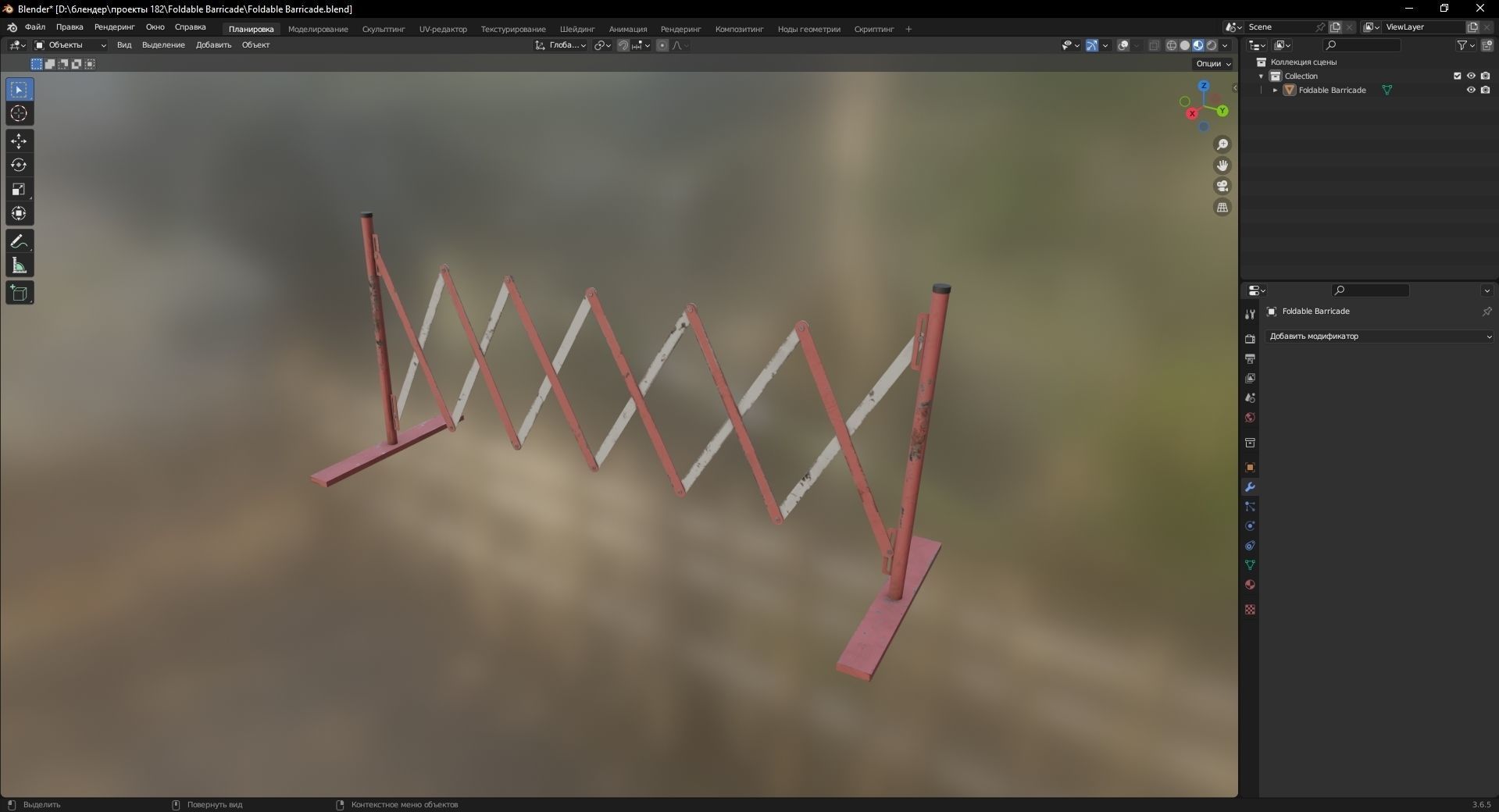Activate the 3D Cursor tool
The width and height of the screenshot is (1499, 812).
[x=20, y=114]
